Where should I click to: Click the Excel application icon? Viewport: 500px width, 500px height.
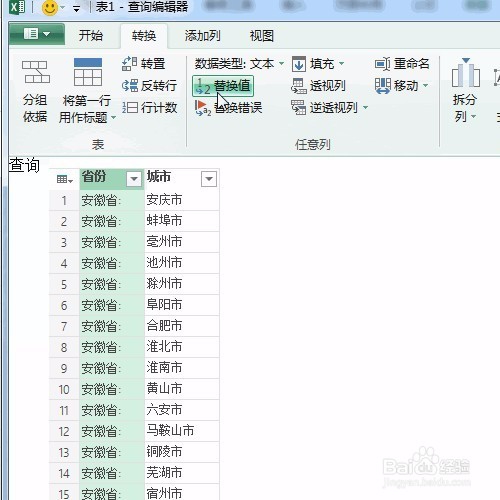pos(17,7)
